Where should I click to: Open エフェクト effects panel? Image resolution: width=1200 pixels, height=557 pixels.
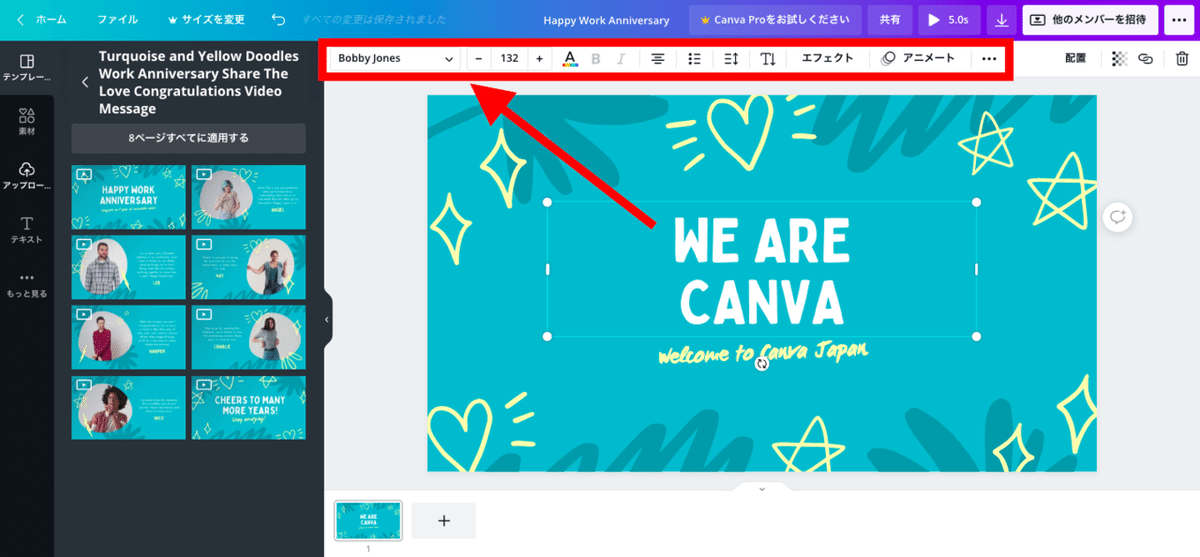pos(828,59)
